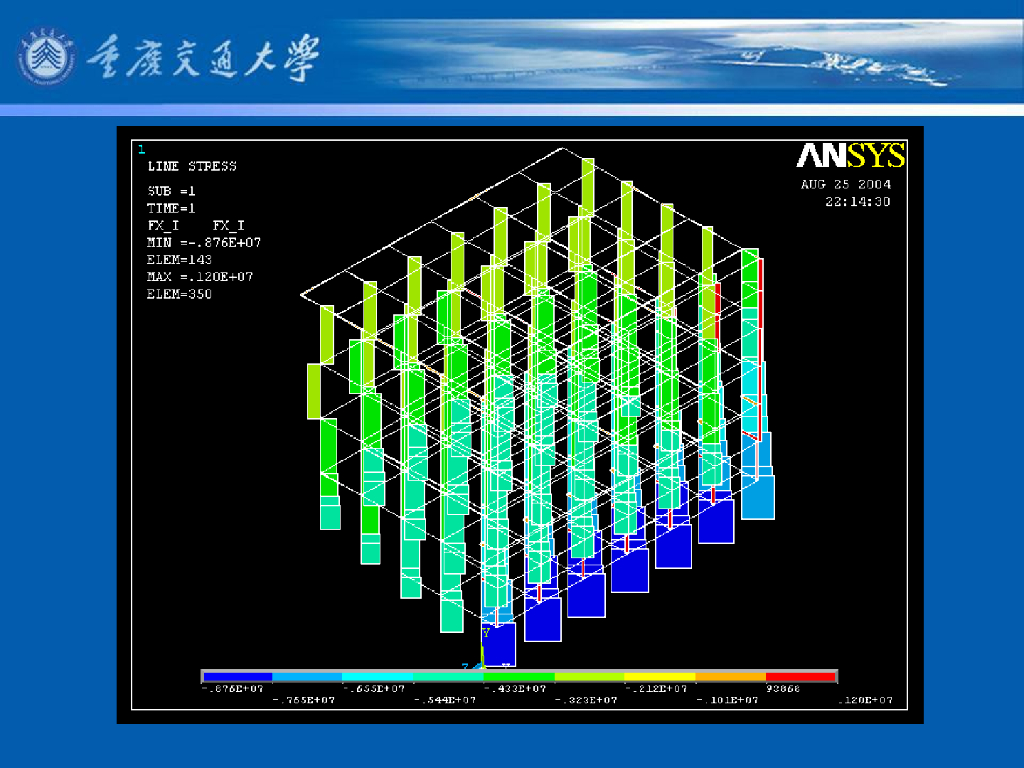The image size is (1024, 768).
Task: Click the LINE STRESS title text
Action: (x=192, y=167)
